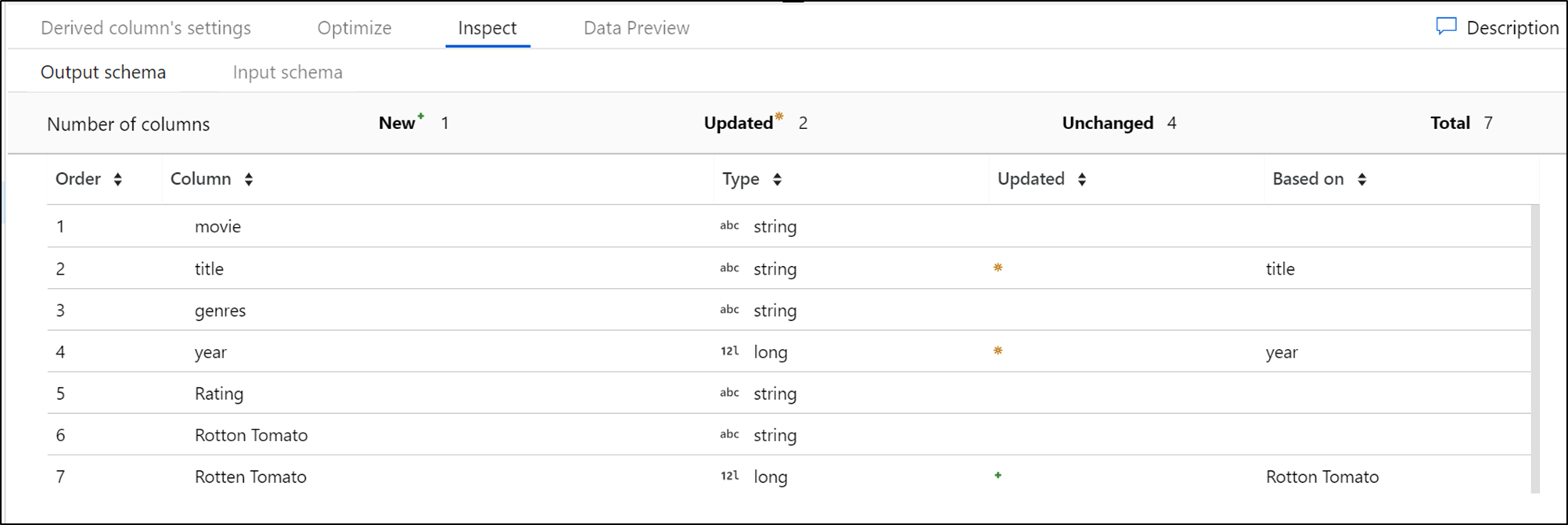Image resolution: width=1568 pixels, height=525 pixels.
Task: Select the genres column row
Action: (220, 311)
